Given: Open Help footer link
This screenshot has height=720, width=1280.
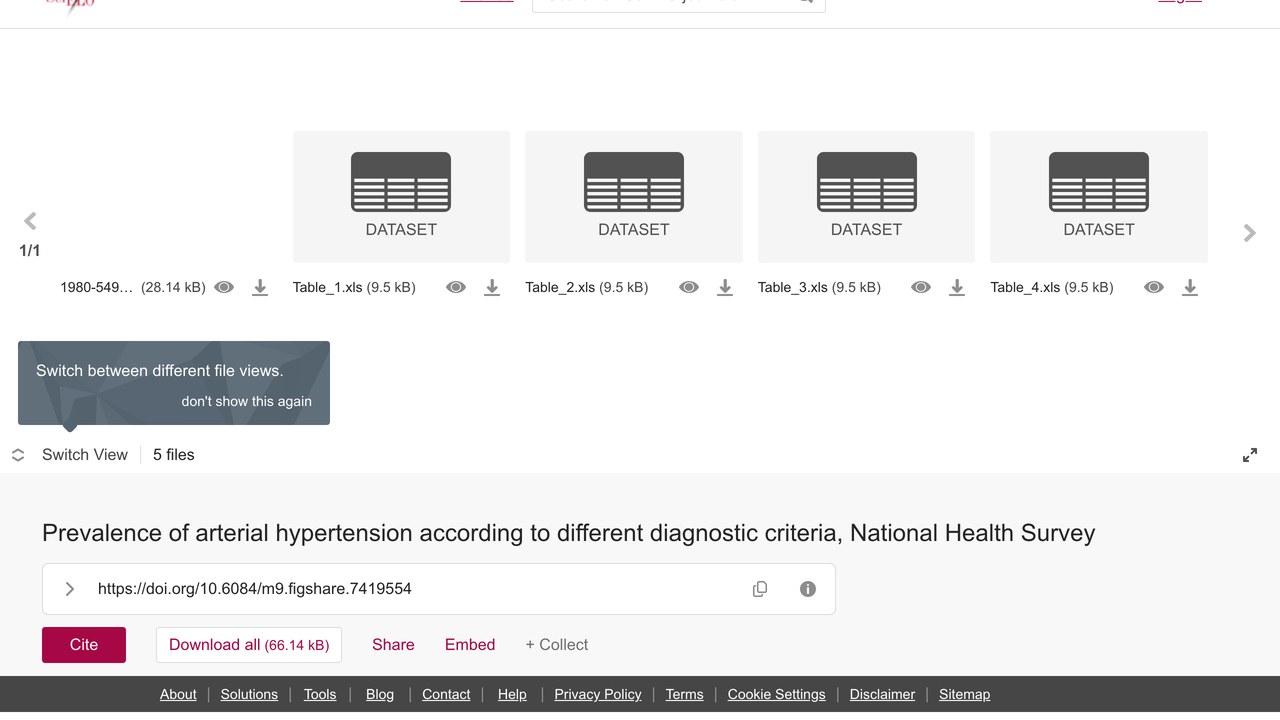Looking at the screenshot, I should 512,694.
